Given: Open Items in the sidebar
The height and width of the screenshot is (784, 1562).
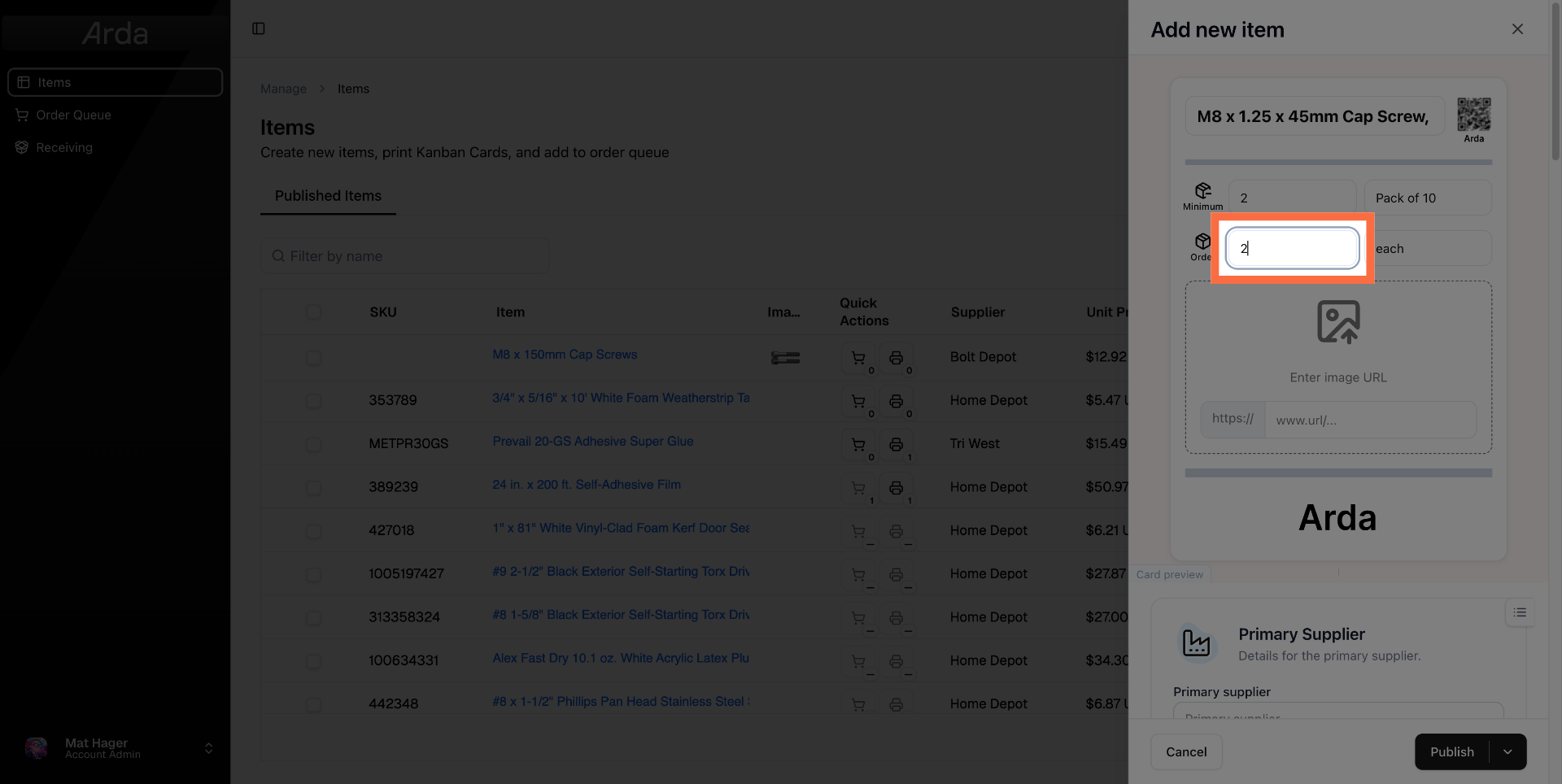Looking at the screenshot, I should pos(115,82).
